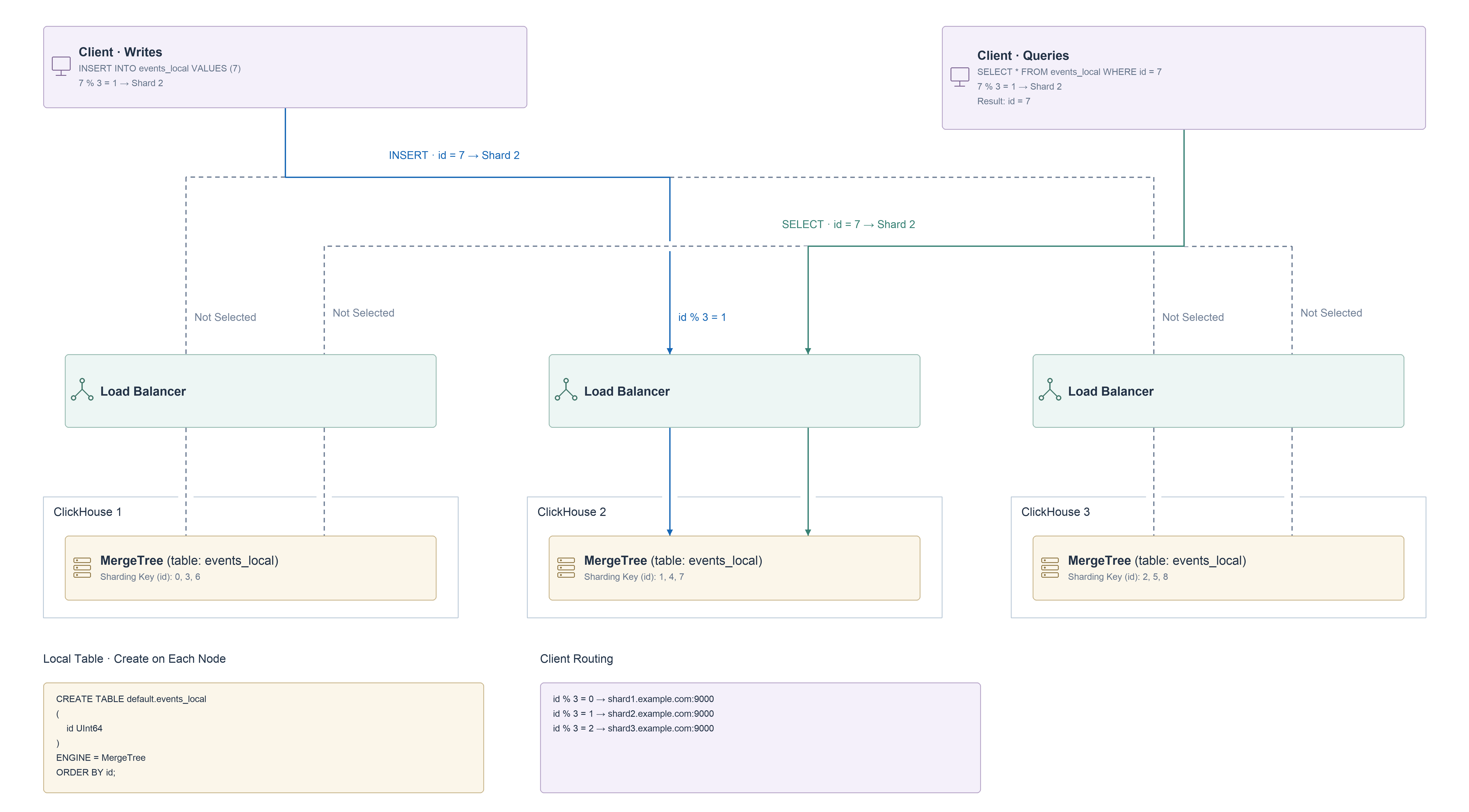
Task: Click the id % 3 = 1 edge label
Action: pyautogui.click(x=702, y=317)
